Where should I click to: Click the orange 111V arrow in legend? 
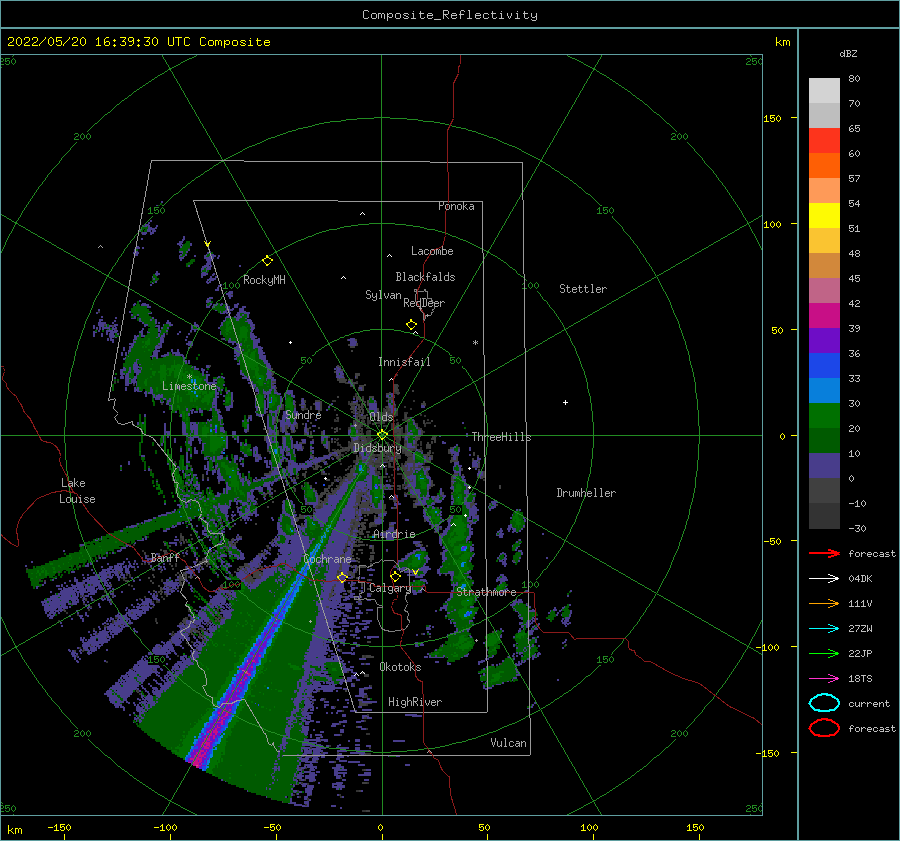click(x=824, y=603)
